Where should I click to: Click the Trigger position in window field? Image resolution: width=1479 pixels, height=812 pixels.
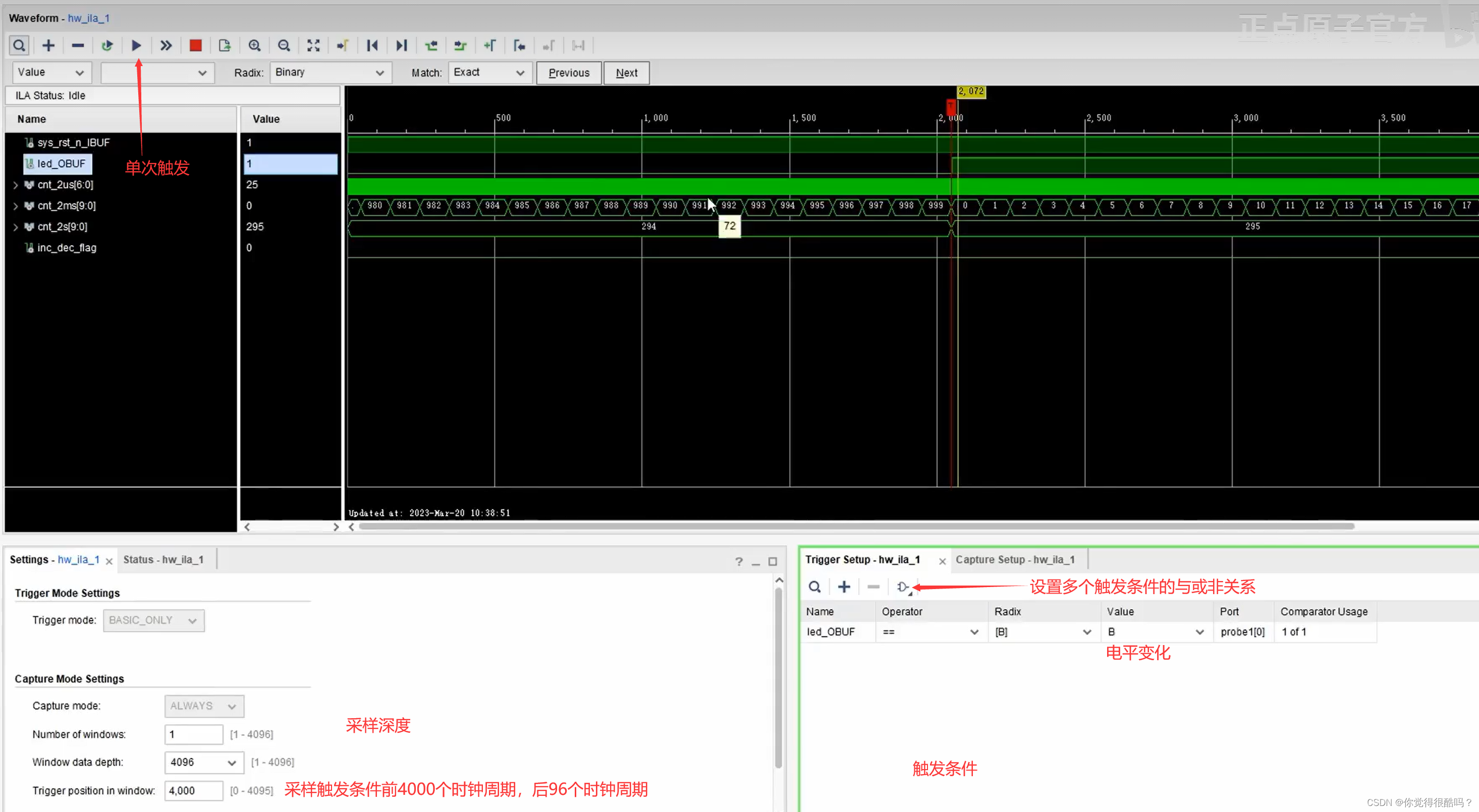193,790
